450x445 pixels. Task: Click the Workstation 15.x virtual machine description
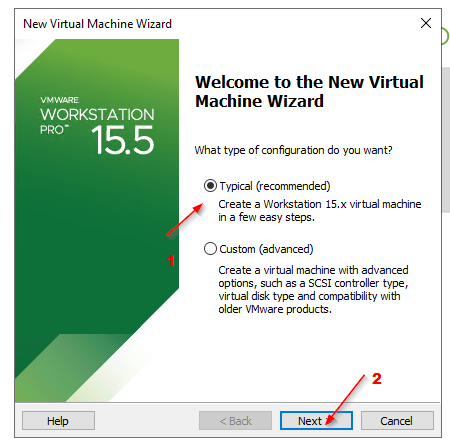[320, 210]
